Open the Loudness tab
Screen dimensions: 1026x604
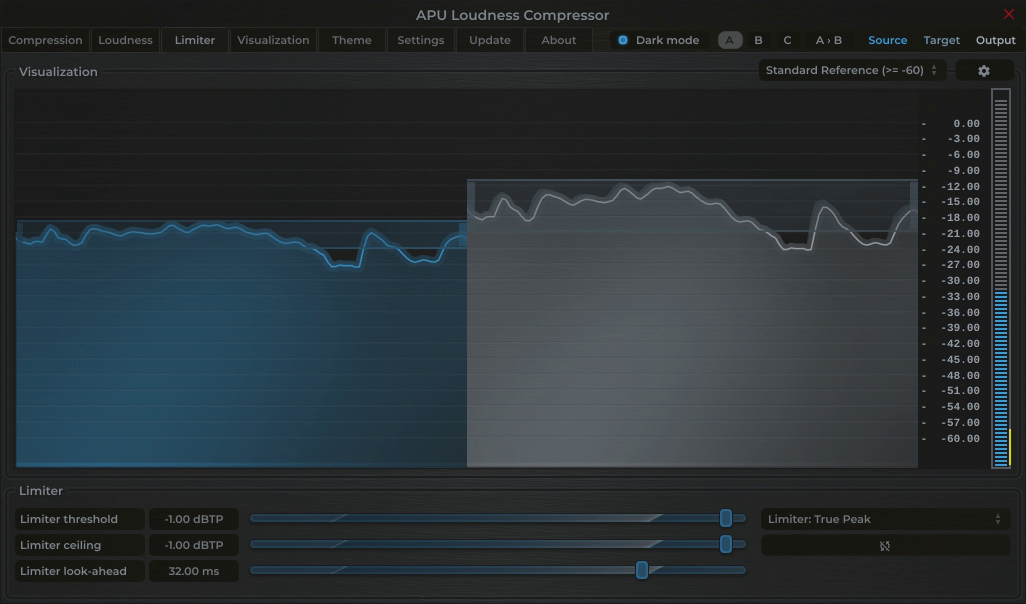[x=125, y=40]
